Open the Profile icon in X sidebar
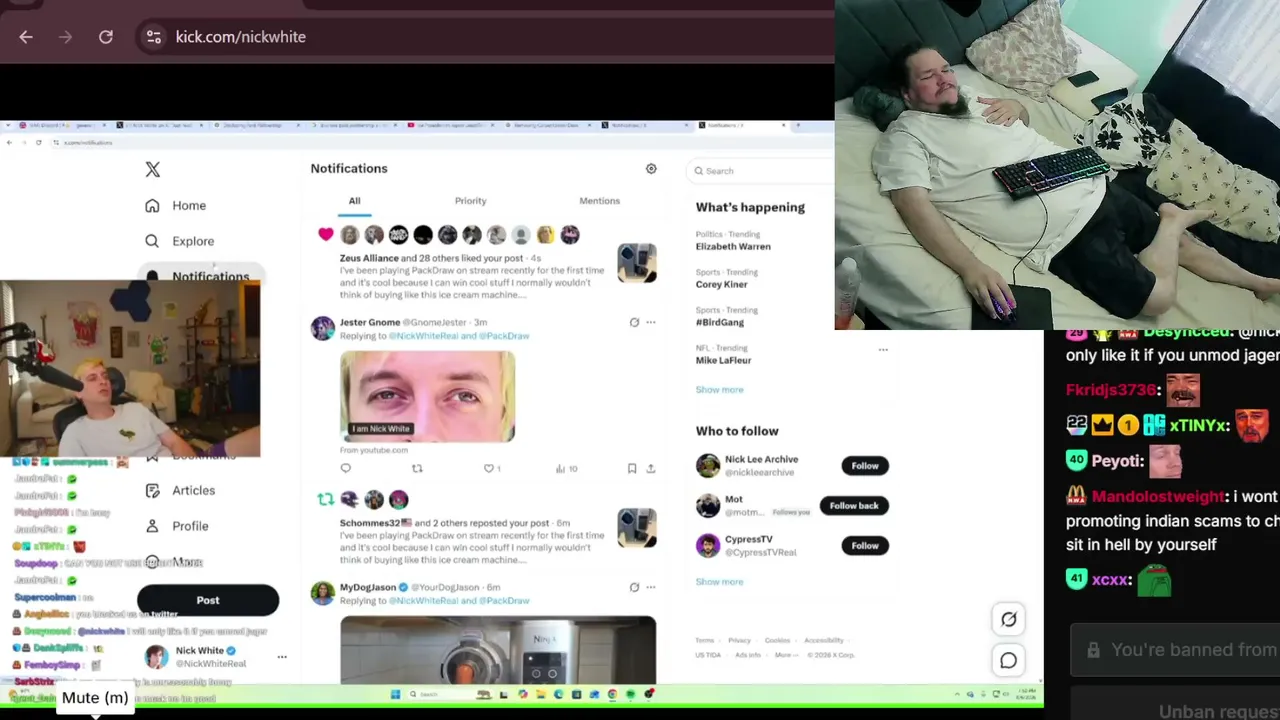 tap(152, 526)
